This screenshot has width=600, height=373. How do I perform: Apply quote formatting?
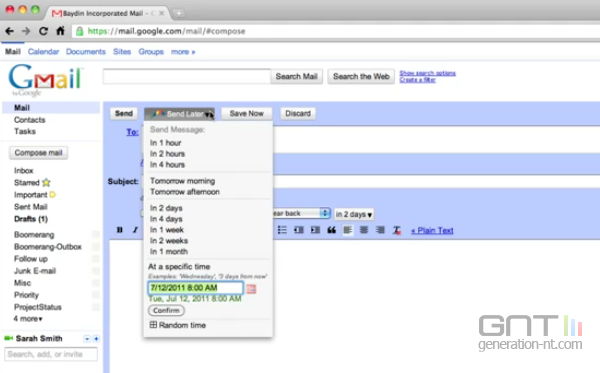pos(331,230)
